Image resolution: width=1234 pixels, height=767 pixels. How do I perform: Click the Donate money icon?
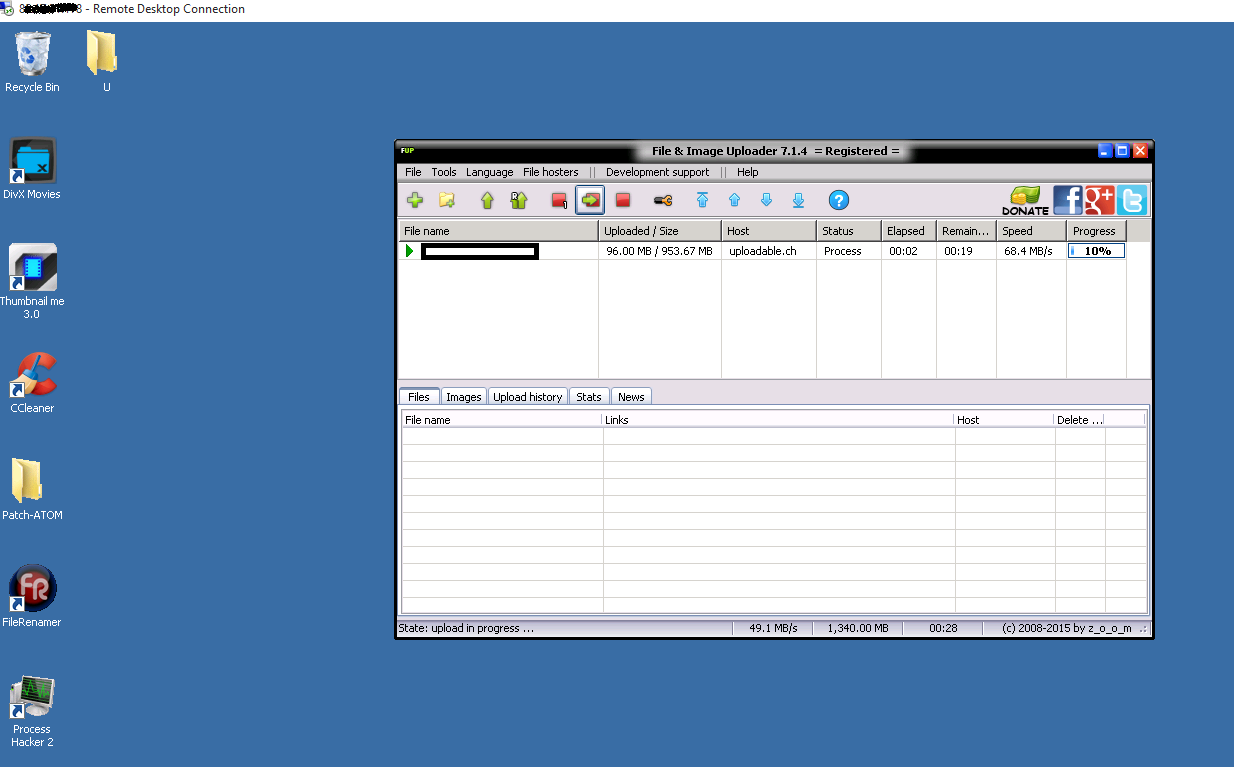pos(1025,200)
